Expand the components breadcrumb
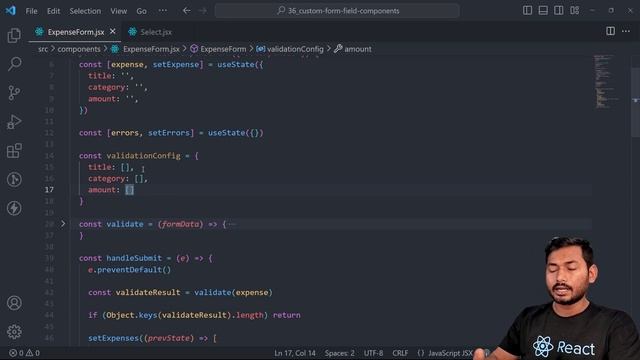 point(79,49)
